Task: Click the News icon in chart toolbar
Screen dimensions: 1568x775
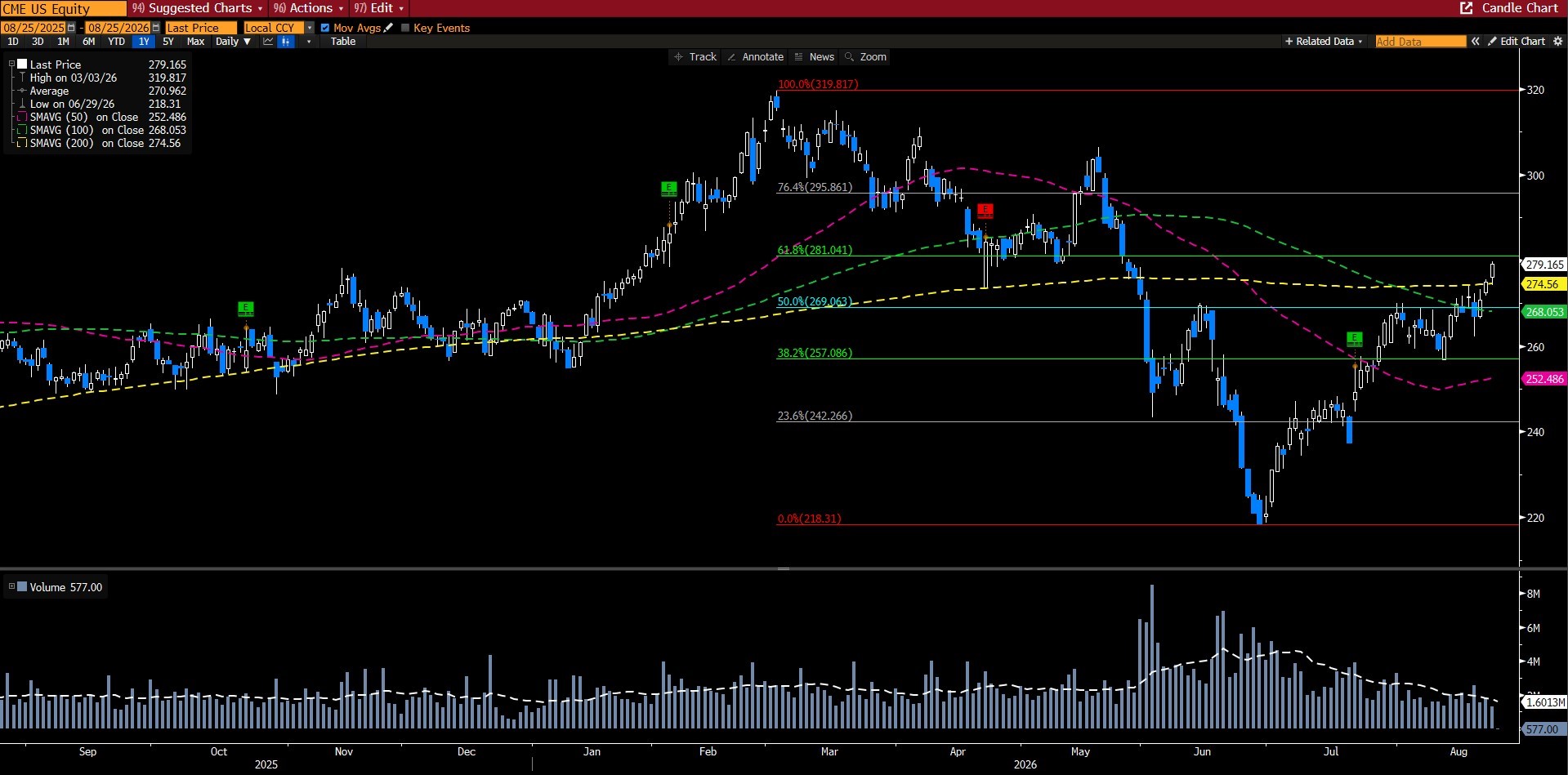Action: click(798, 57)
